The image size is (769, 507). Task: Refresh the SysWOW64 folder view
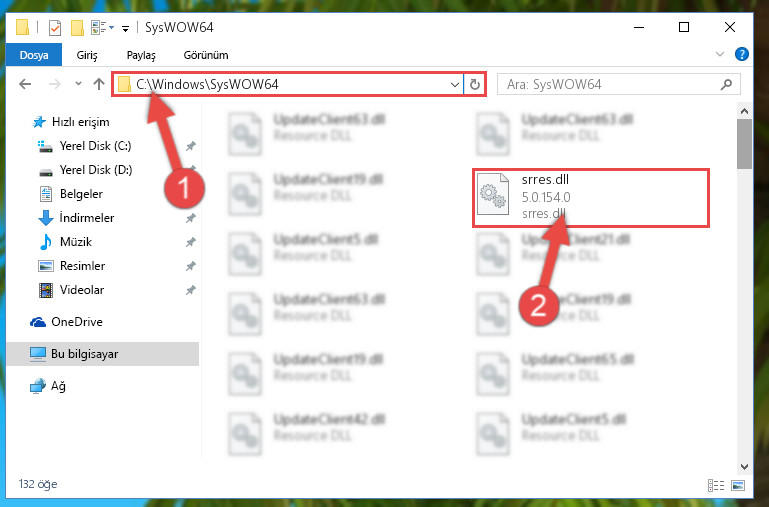click(x=474, y=84)
